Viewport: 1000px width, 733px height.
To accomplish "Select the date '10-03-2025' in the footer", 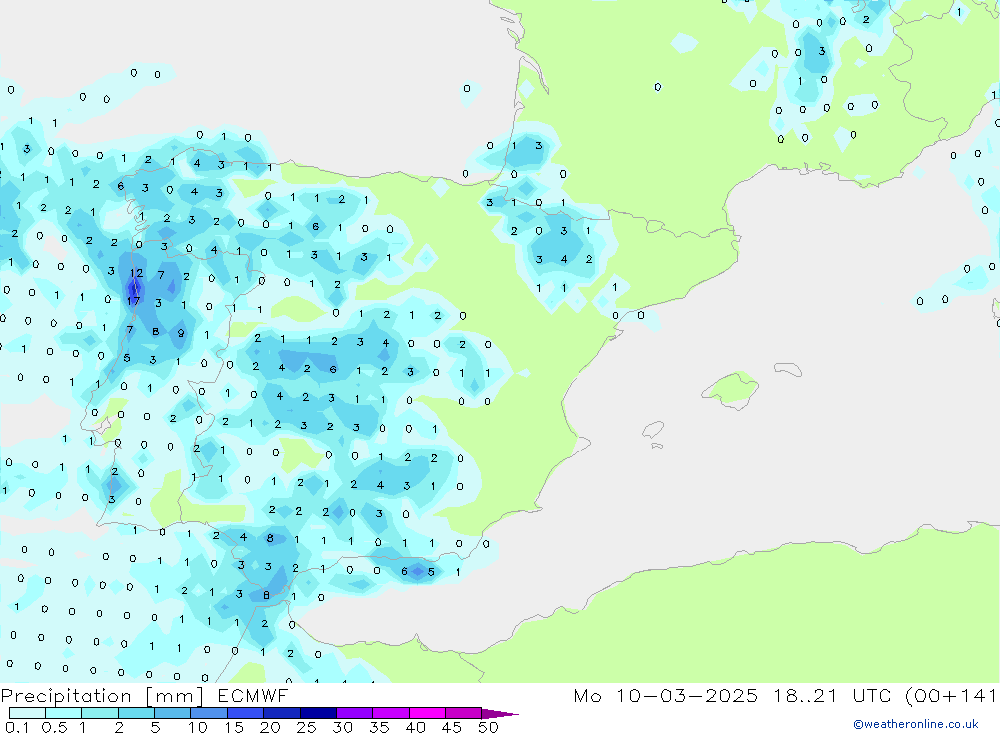I will click(687, 696).
